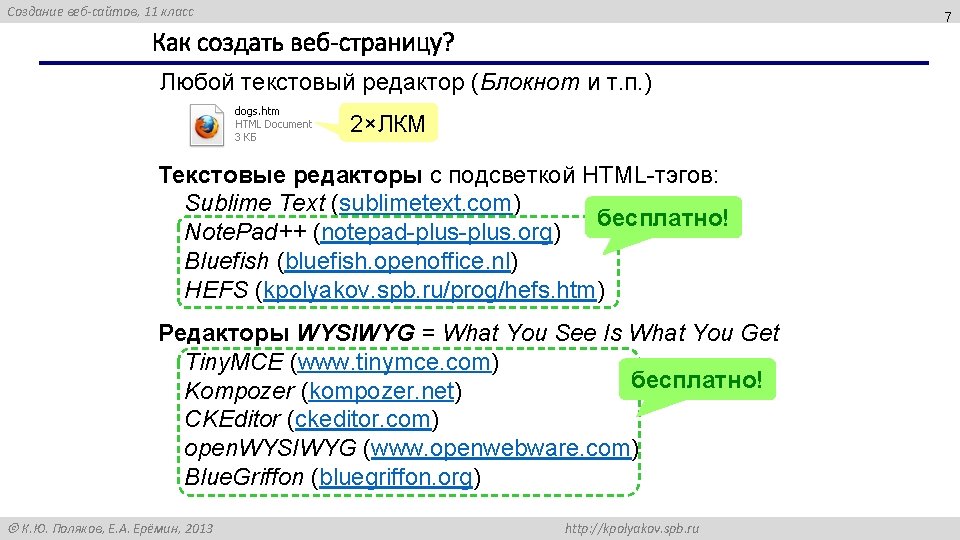This screenshot has height=540, width=960.
Task: Open the sublimetext.com link
Action: coord(425,203)
